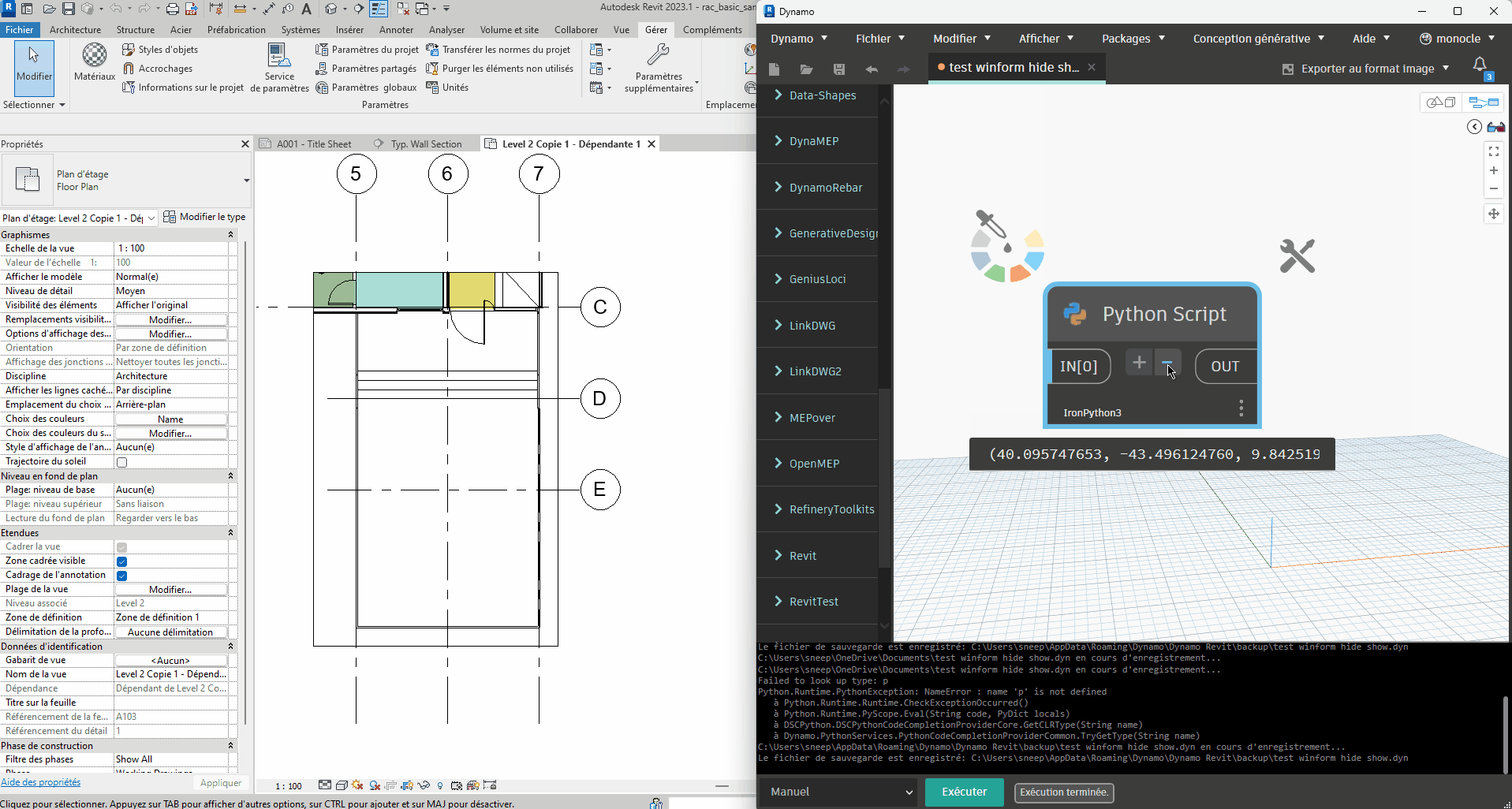Remove input port with minus on Python node
The width and height of the screenshot is (1512, 809).
[x=1167, y=363]
